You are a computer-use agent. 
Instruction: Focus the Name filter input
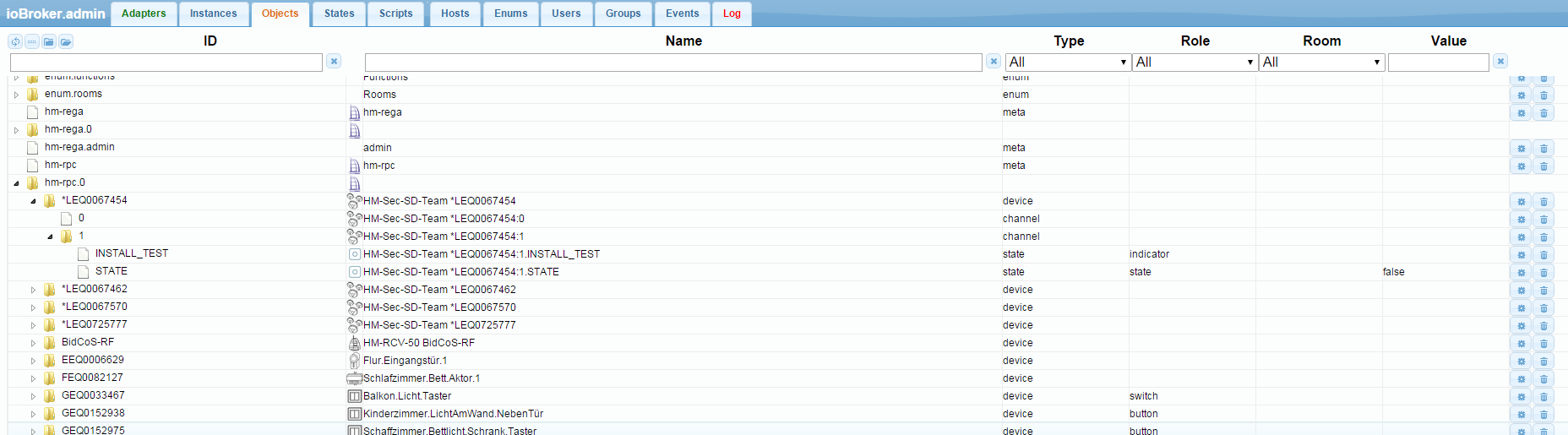coord(673,63)
